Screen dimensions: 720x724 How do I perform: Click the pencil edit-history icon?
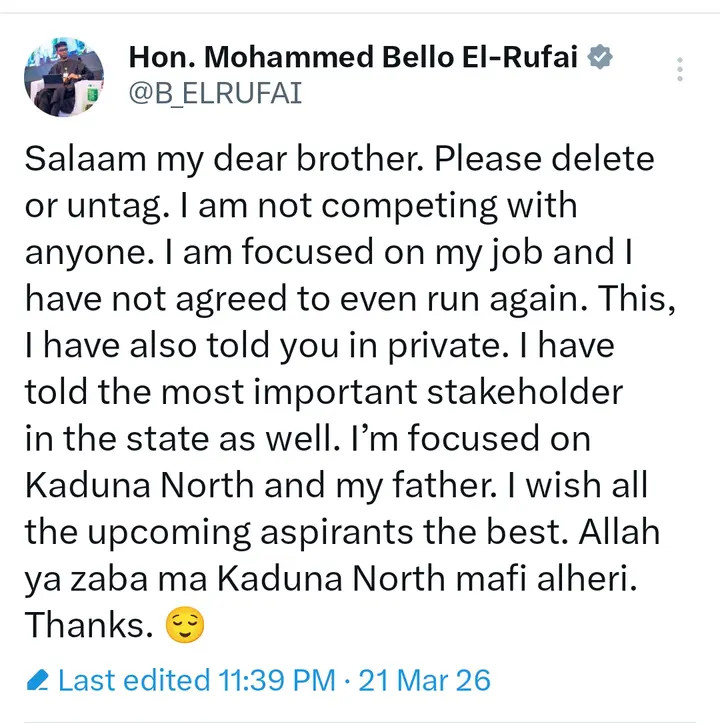tap(38, 682)
